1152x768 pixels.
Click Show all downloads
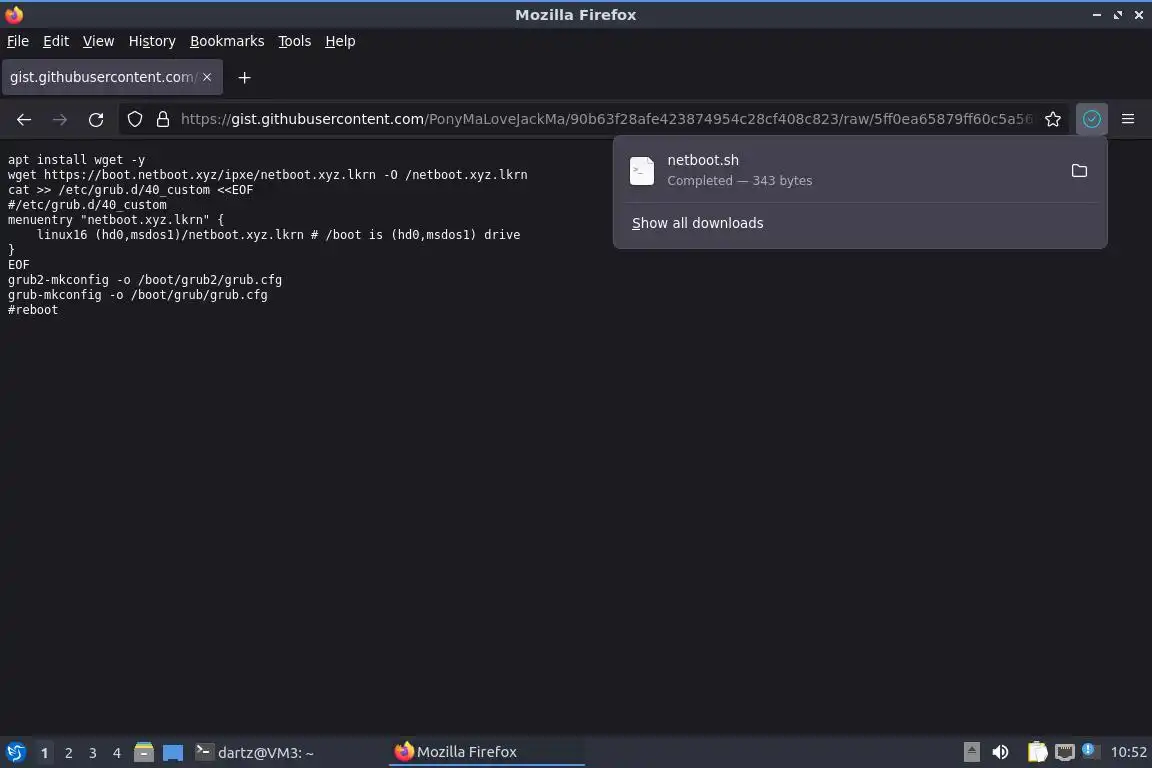tap(697, 223)
